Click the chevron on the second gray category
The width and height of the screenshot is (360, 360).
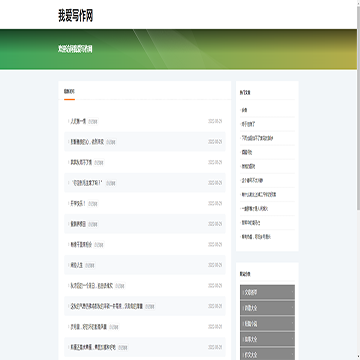292,308
